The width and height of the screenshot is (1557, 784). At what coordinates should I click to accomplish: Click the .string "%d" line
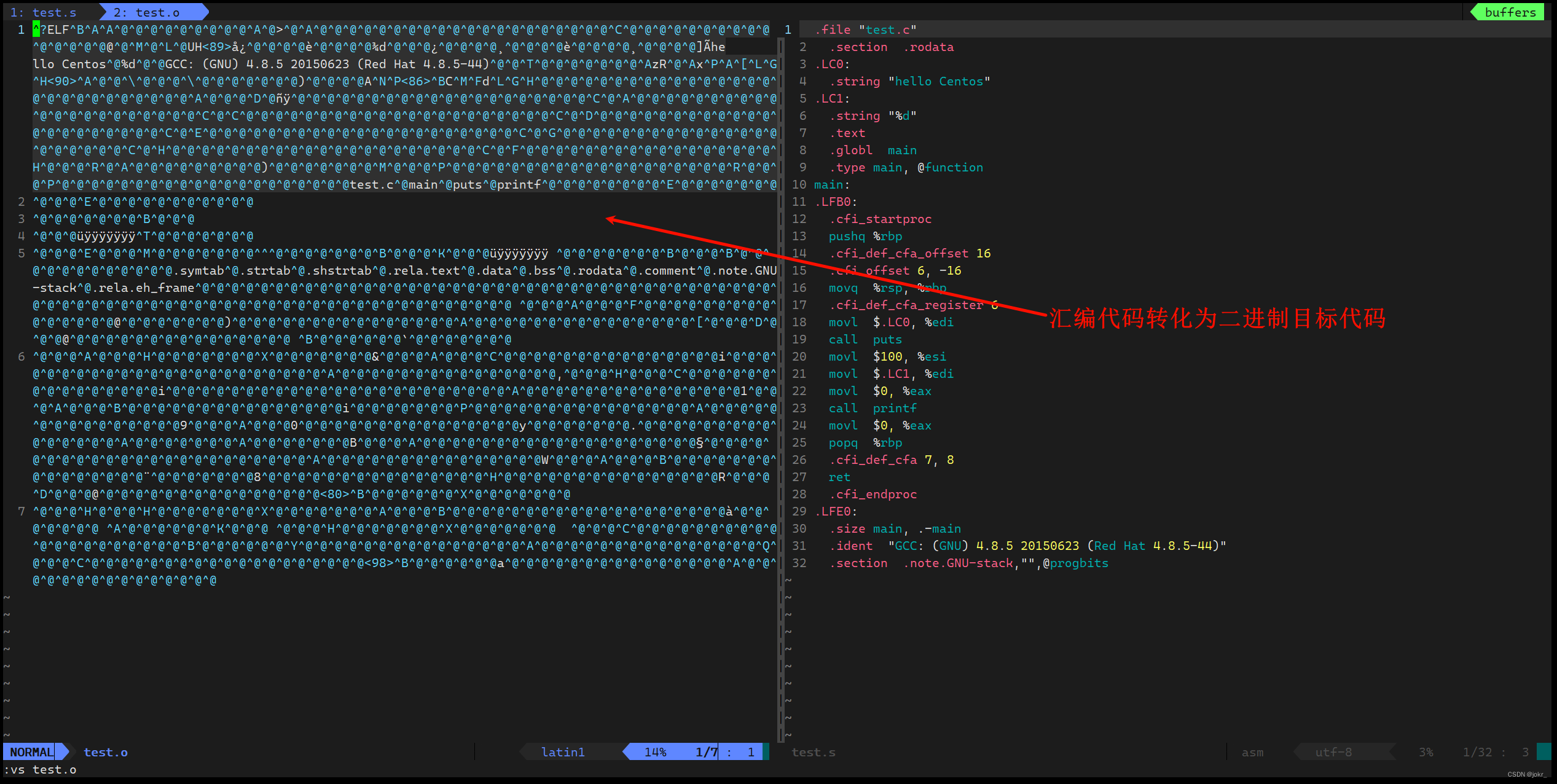(x=873, y=116)
